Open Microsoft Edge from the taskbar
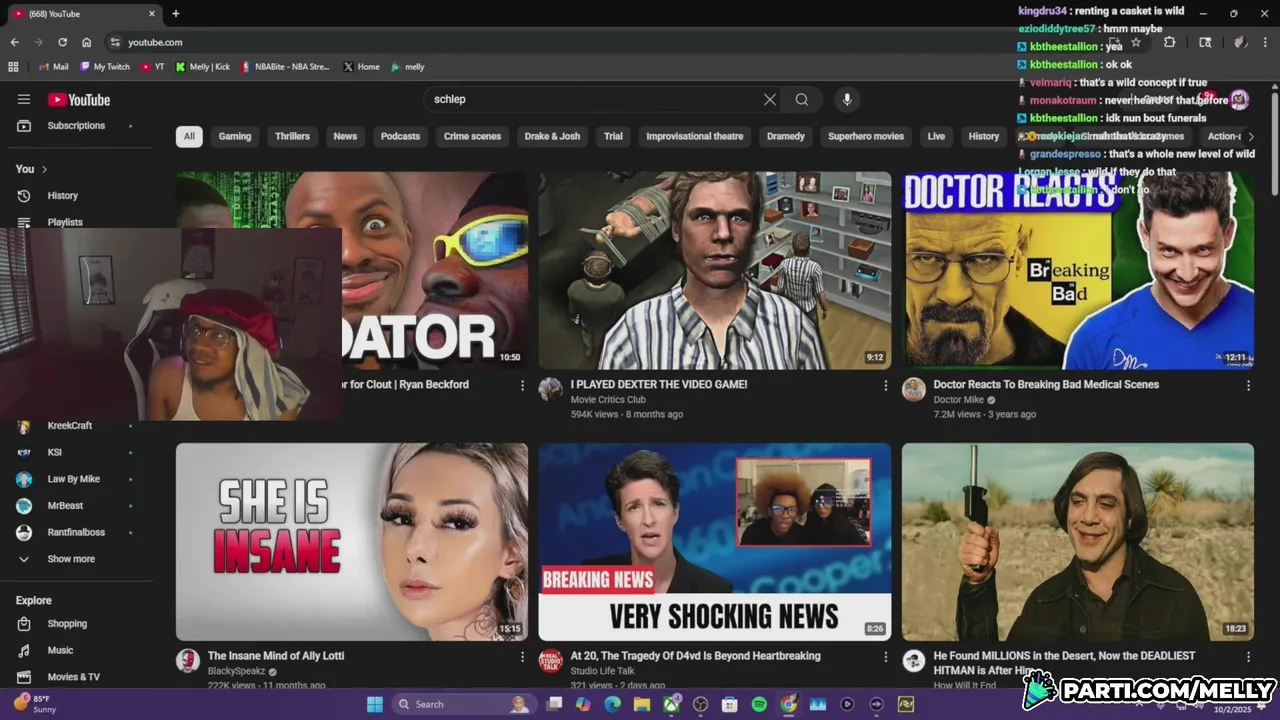This screenshot has width=1280, height=720. click(x=613, y=704)
